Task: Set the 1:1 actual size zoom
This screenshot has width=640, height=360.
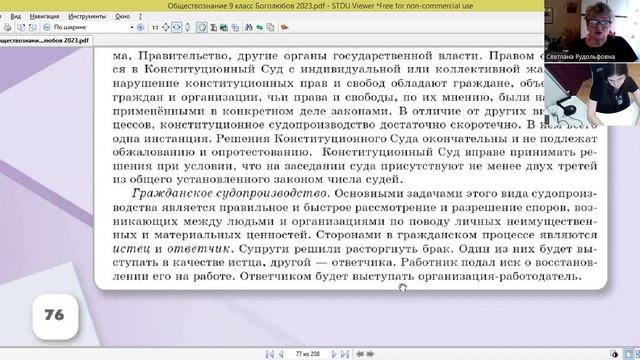Action: pos(155,27)
